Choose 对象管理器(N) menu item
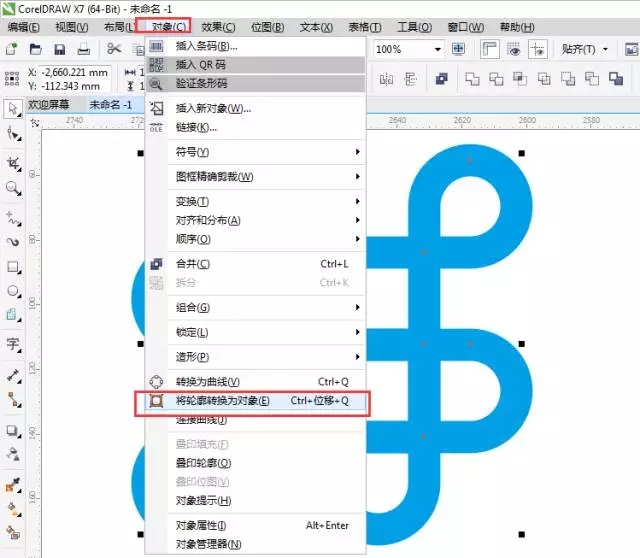 pos(256,544)
